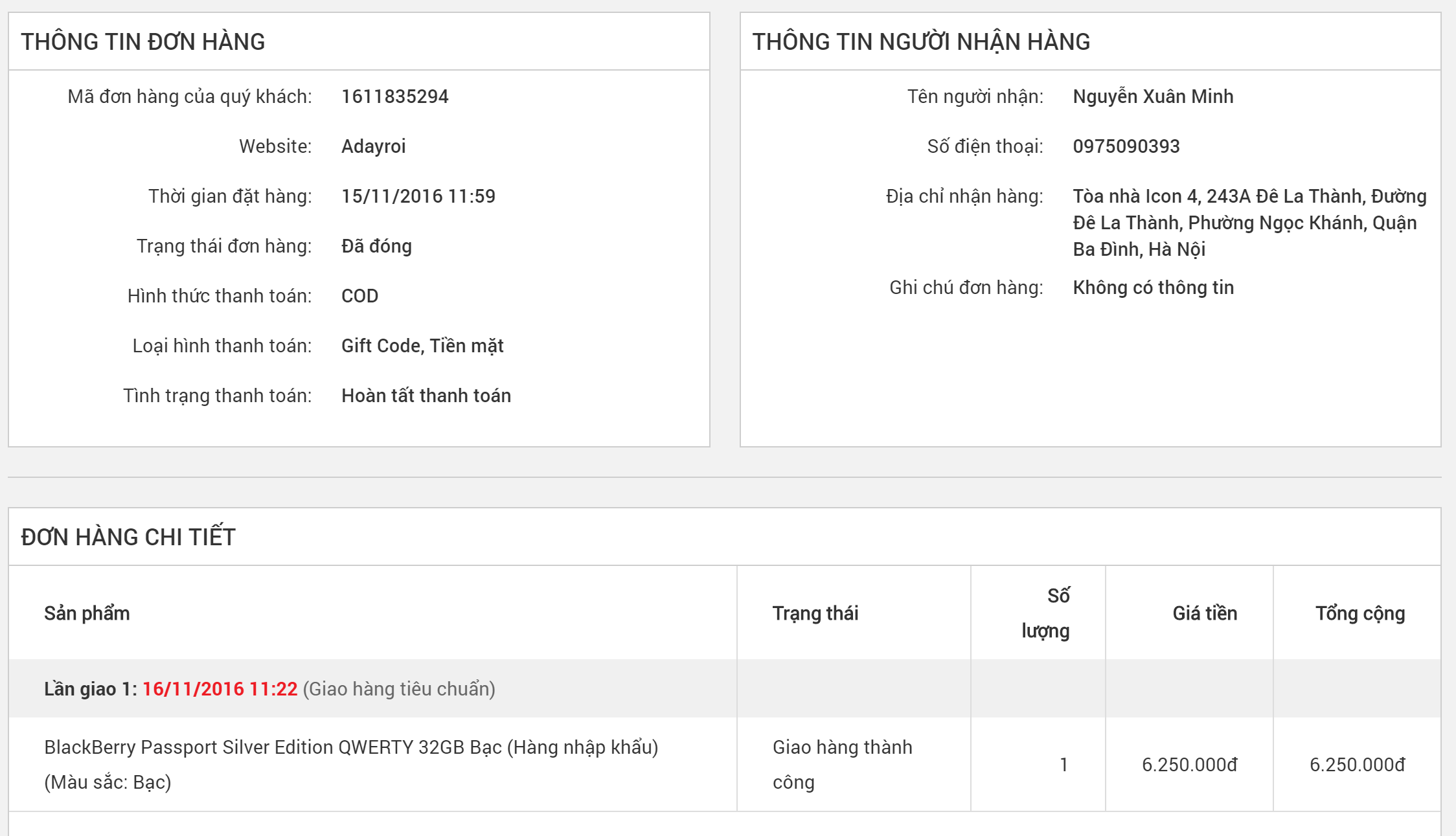Select quantity value 1
The height and width of the screenshot is (836, 1456).
(1064, 765)
